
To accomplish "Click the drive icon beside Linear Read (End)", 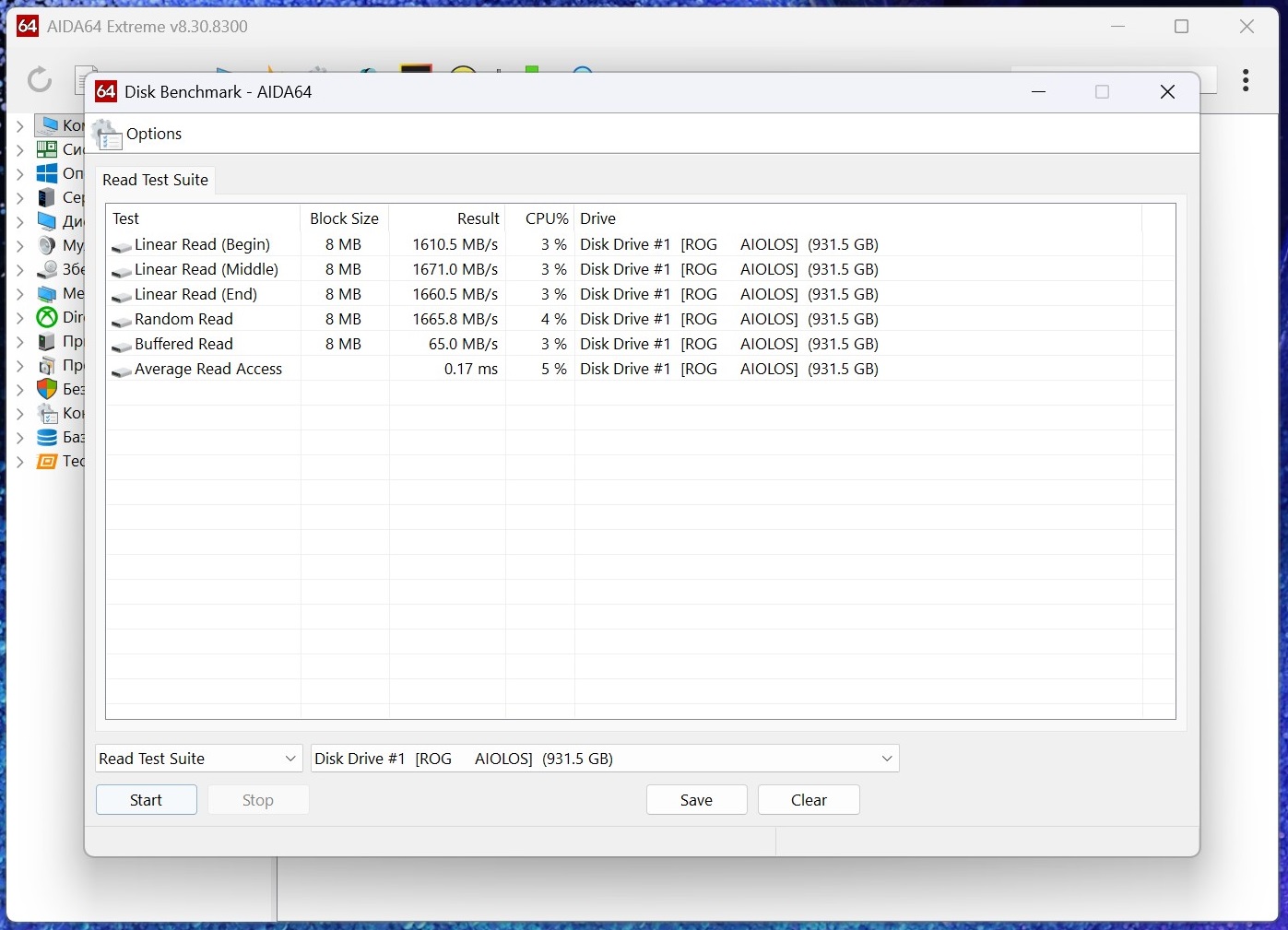I will 122,296.
